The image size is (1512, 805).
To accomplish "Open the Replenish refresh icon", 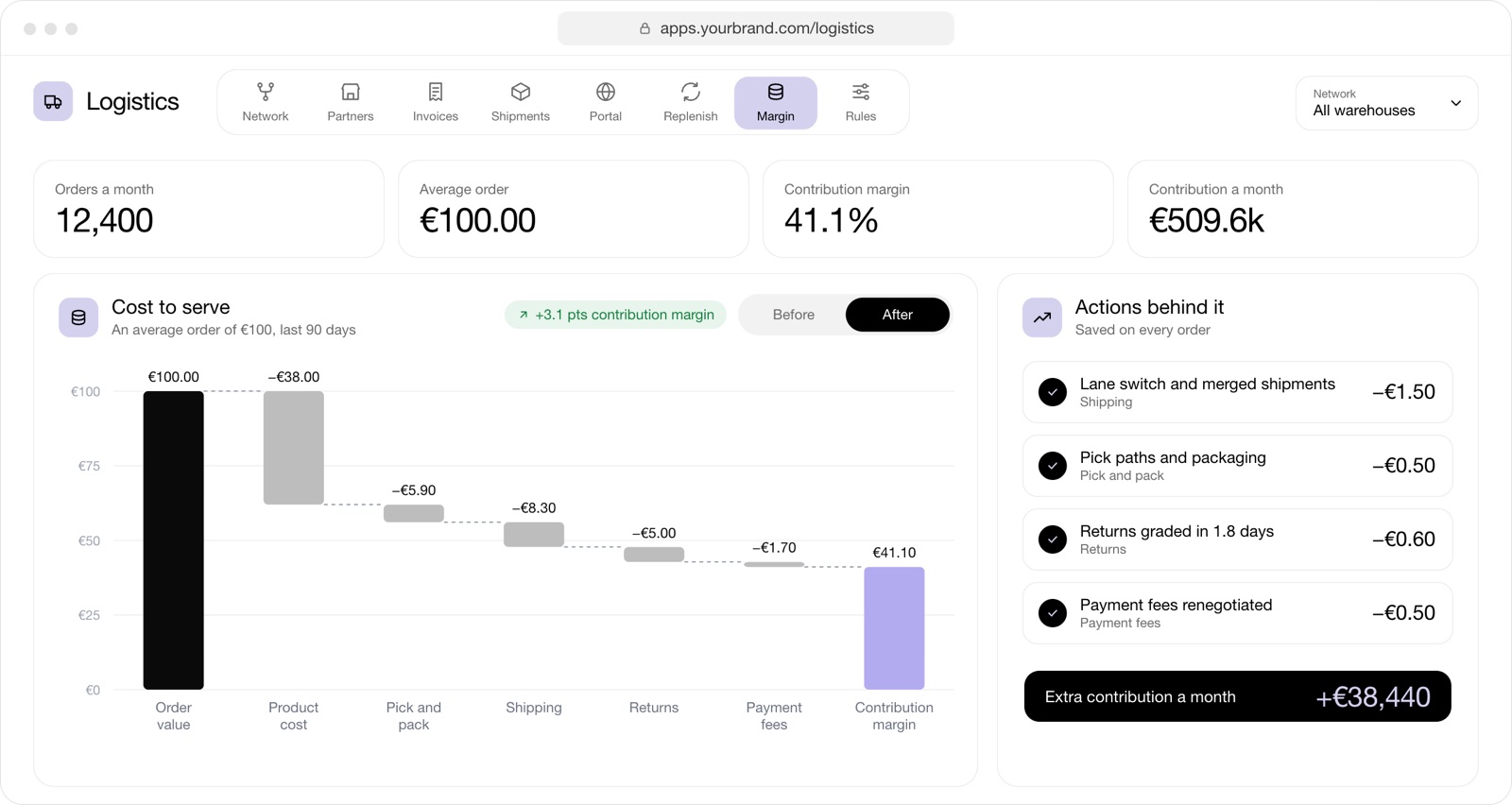I will coord(691,92).
